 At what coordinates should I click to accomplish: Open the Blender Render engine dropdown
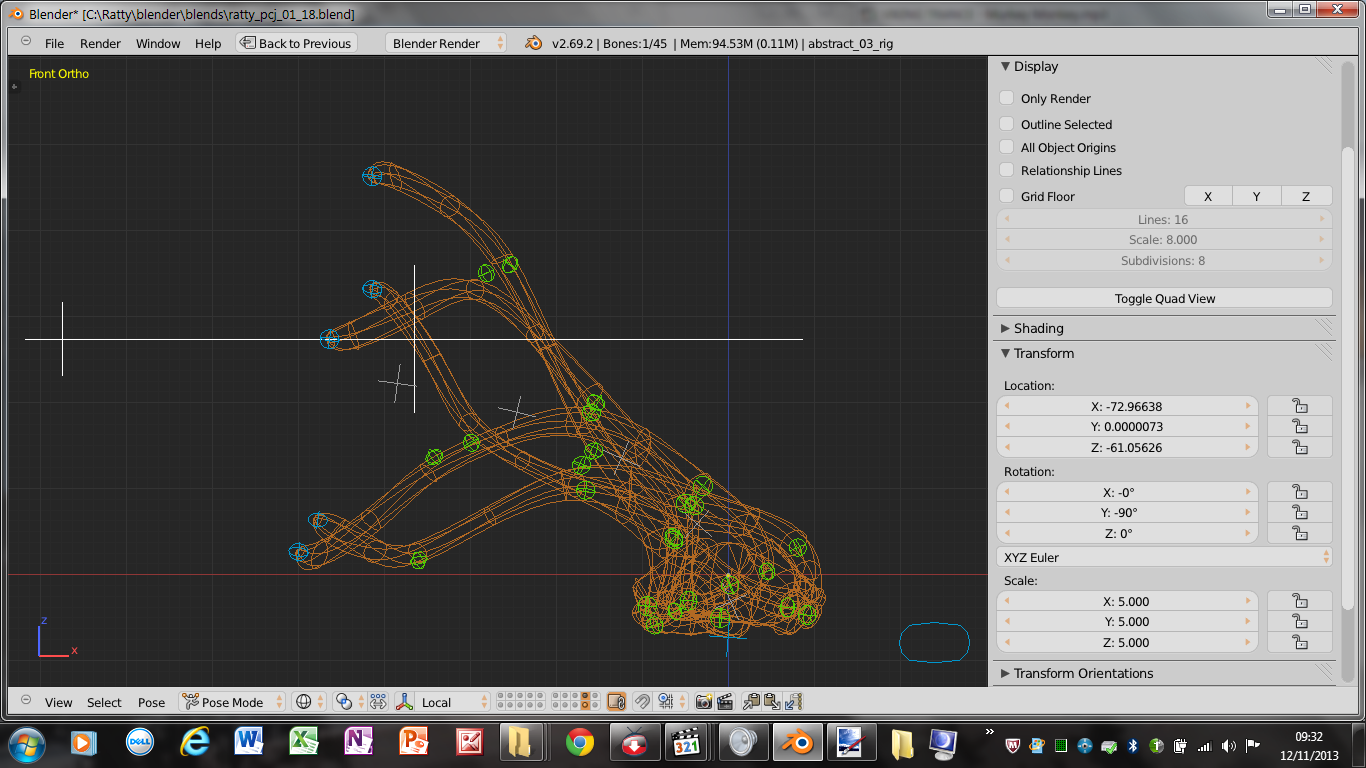pyautogui.click(x=446, y=43)
